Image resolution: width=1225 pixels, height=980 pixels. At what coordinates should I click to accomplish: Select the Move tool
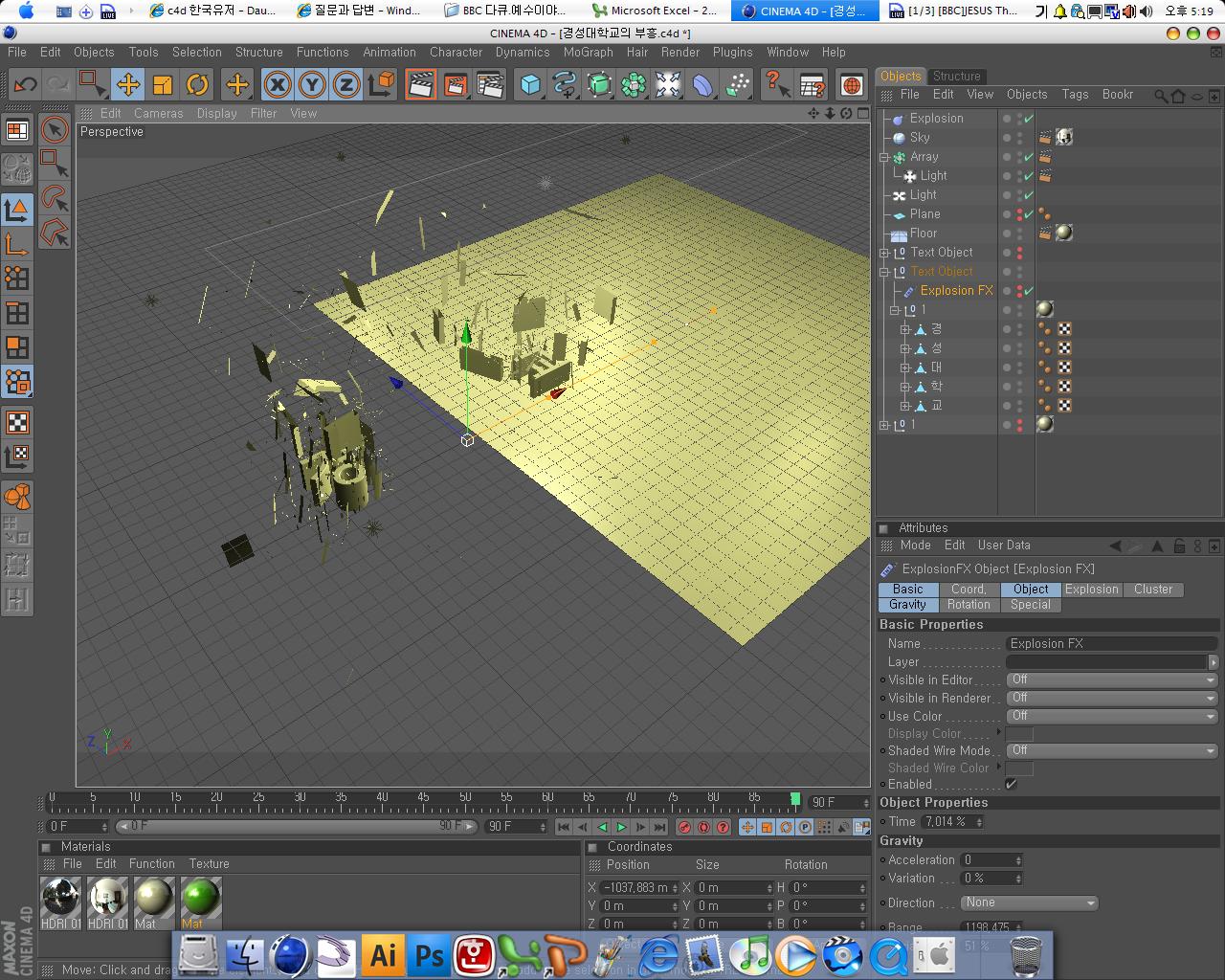coord(127,84)
